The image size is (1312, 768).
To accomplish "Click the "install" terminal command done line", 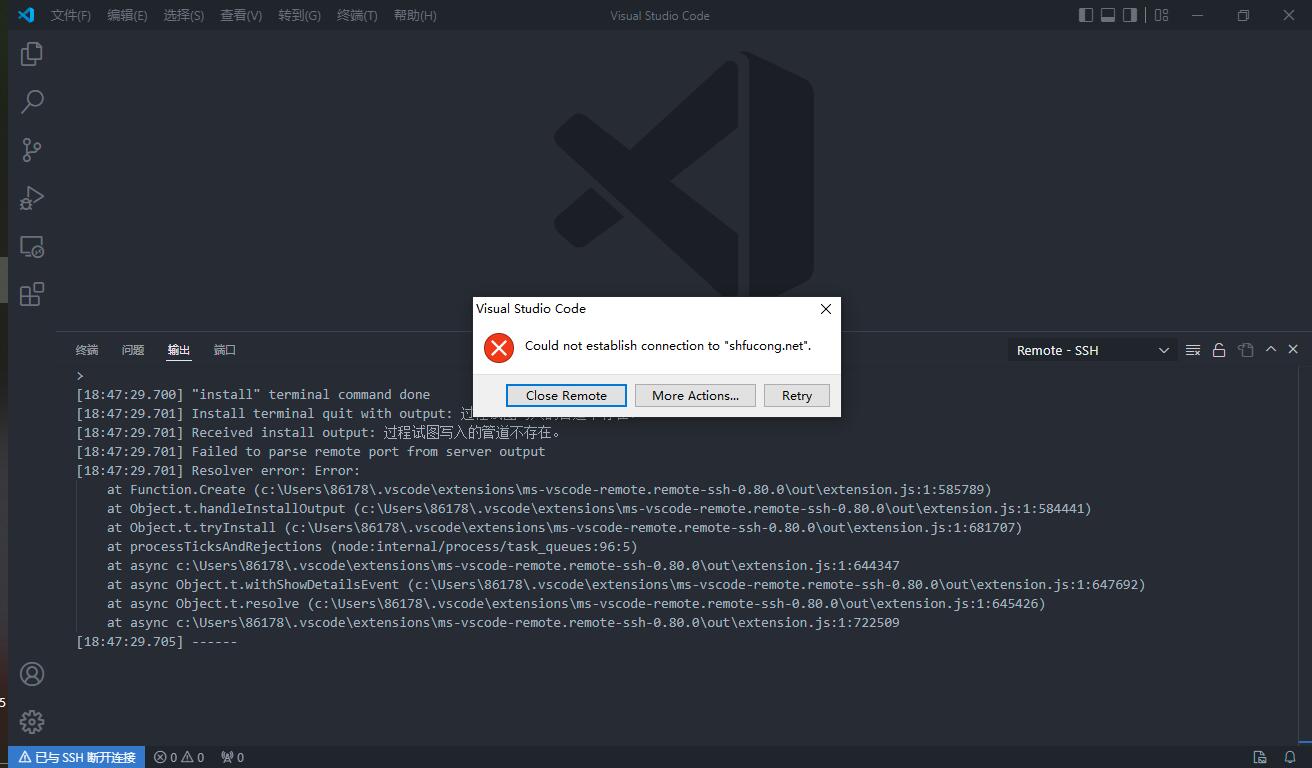I will (253, 394).
